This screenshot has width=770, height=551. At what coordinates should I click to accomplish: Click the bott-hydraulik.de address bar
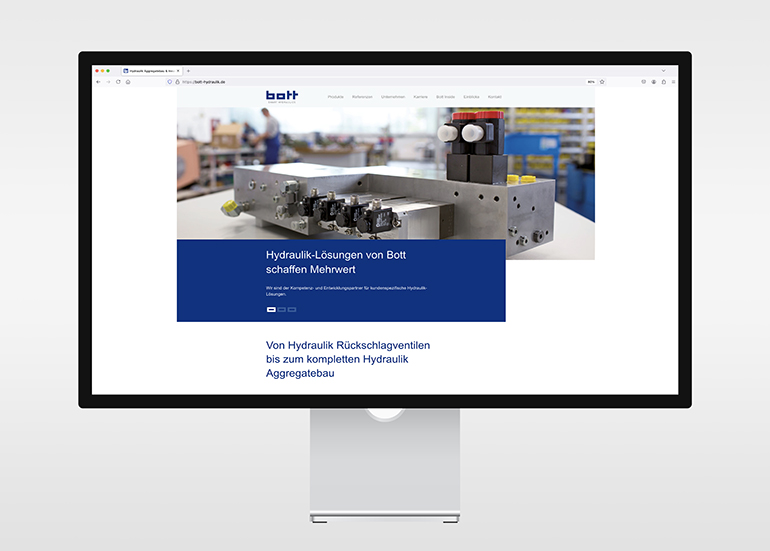point(383,82)
